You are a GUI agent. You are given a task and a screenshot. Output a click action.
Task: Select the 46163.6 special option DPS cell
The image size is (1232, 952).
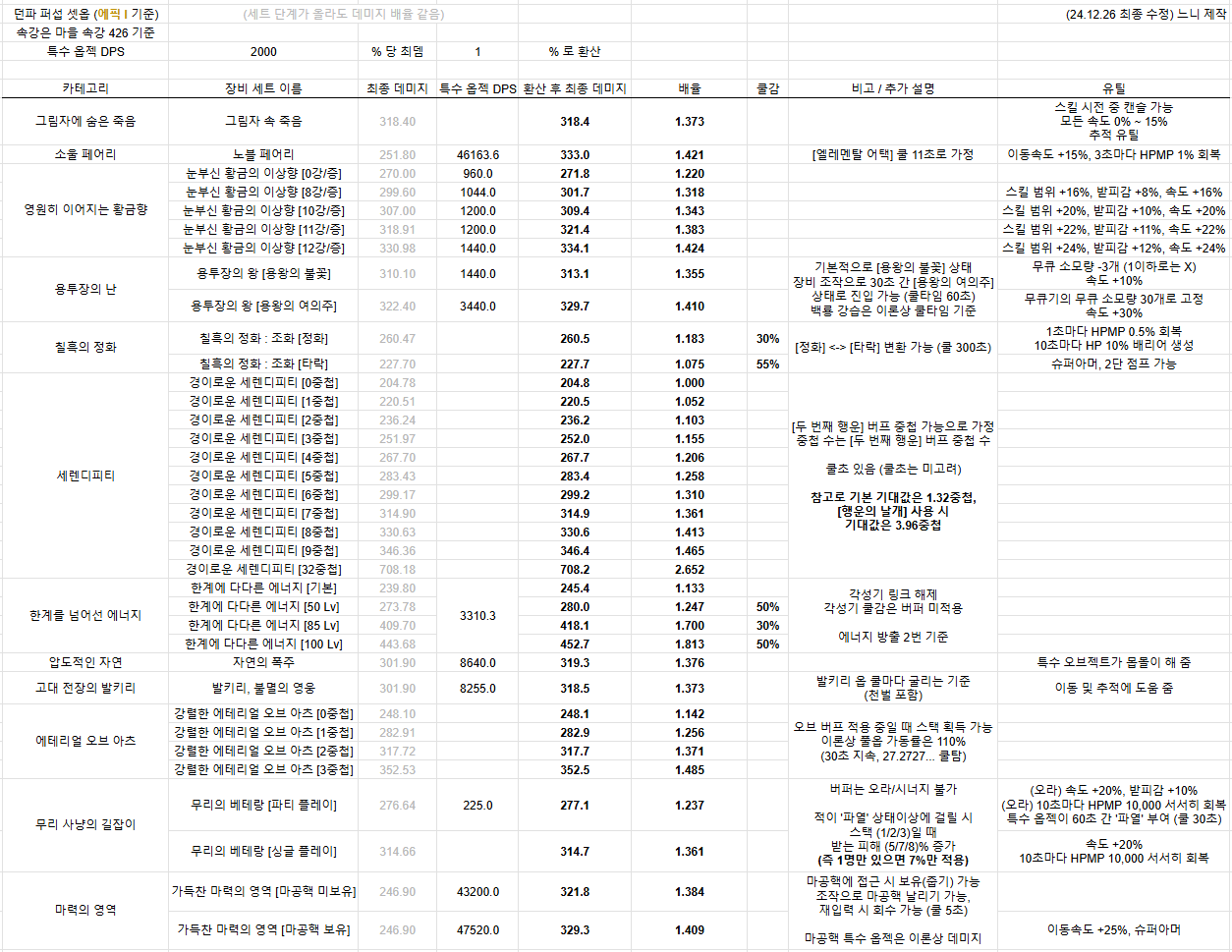477,155
